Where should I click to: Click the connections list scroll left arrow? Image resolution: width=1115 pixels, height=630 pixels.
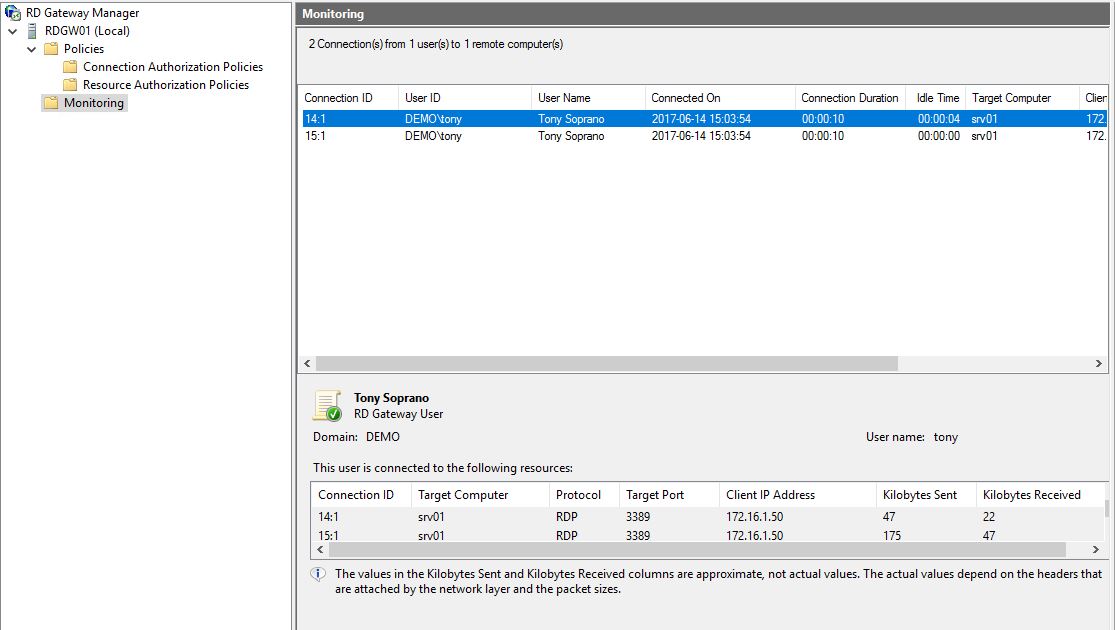tap(307, 363)
